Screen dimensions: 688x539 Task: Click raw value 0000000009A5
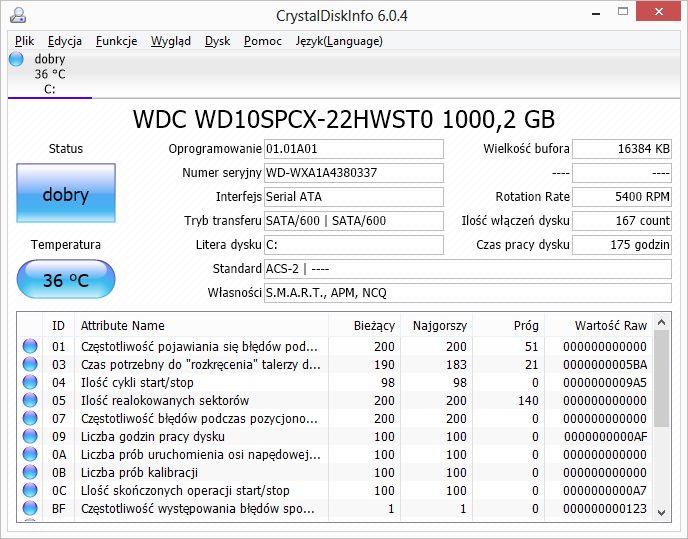(x=605, y=382)
